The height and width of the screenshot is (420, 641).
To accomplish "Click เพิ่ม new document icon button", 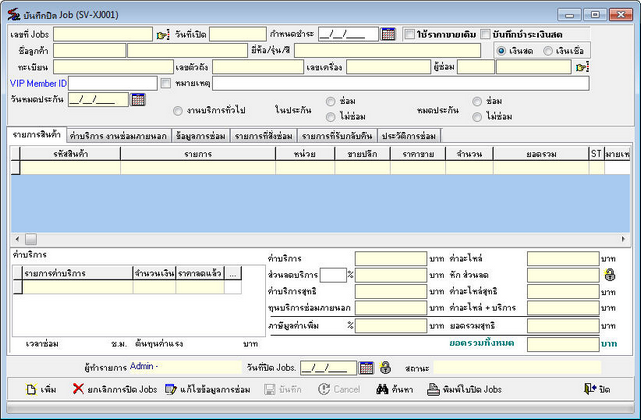I will 41,389.
